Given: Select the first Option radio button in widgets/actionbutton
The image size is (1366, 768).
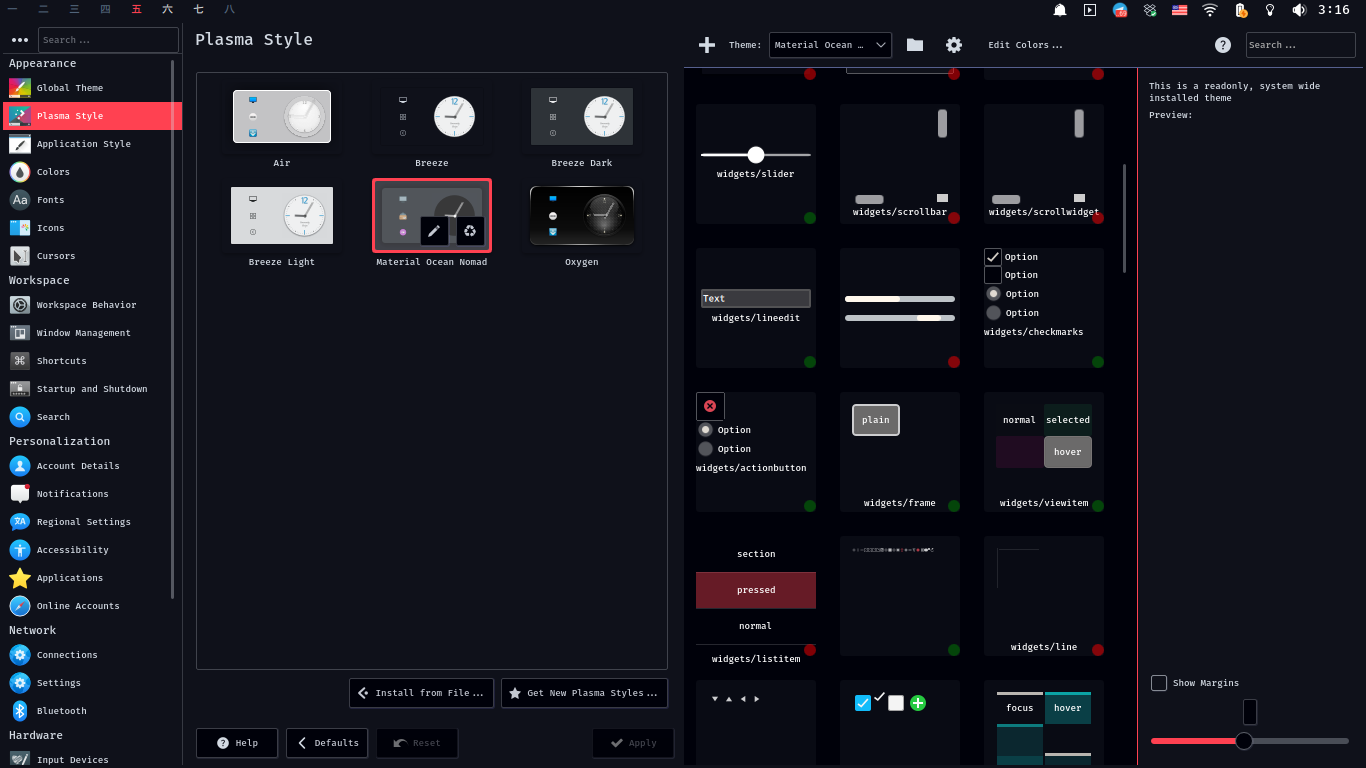Looking at the screenshot, I should pos(706,429).
